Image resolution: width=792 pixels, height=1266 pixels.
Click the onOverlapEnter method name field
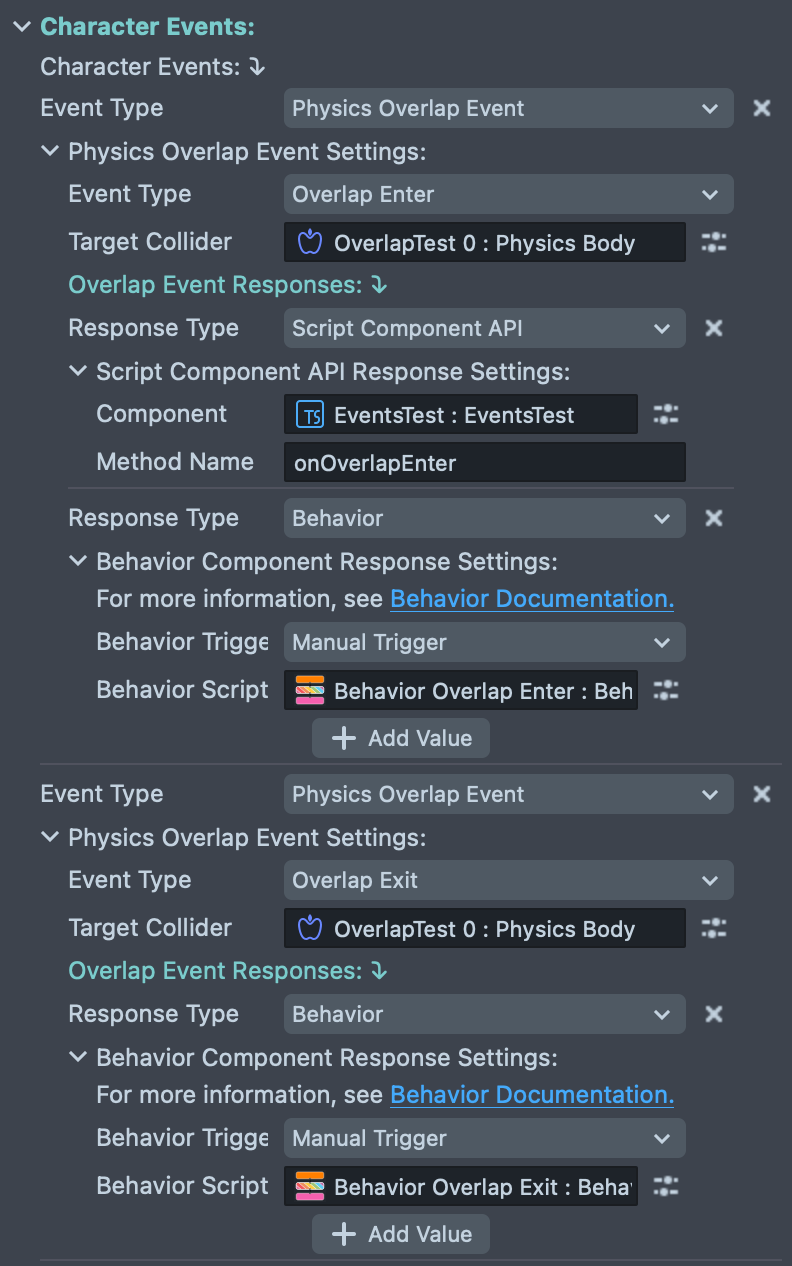(x=484, y=462)
